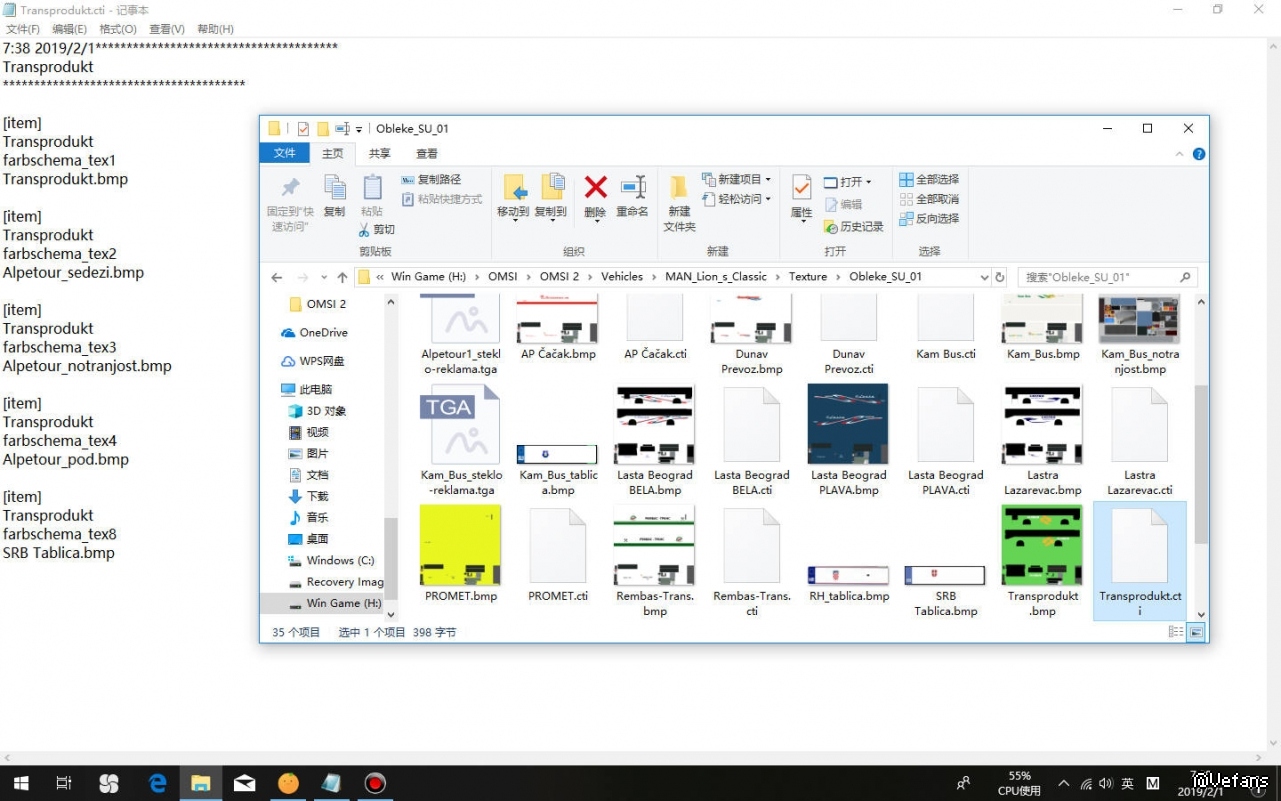Open the Explorer Help icon
This screenshot has width=1281, height=801.
(1198, 154)
